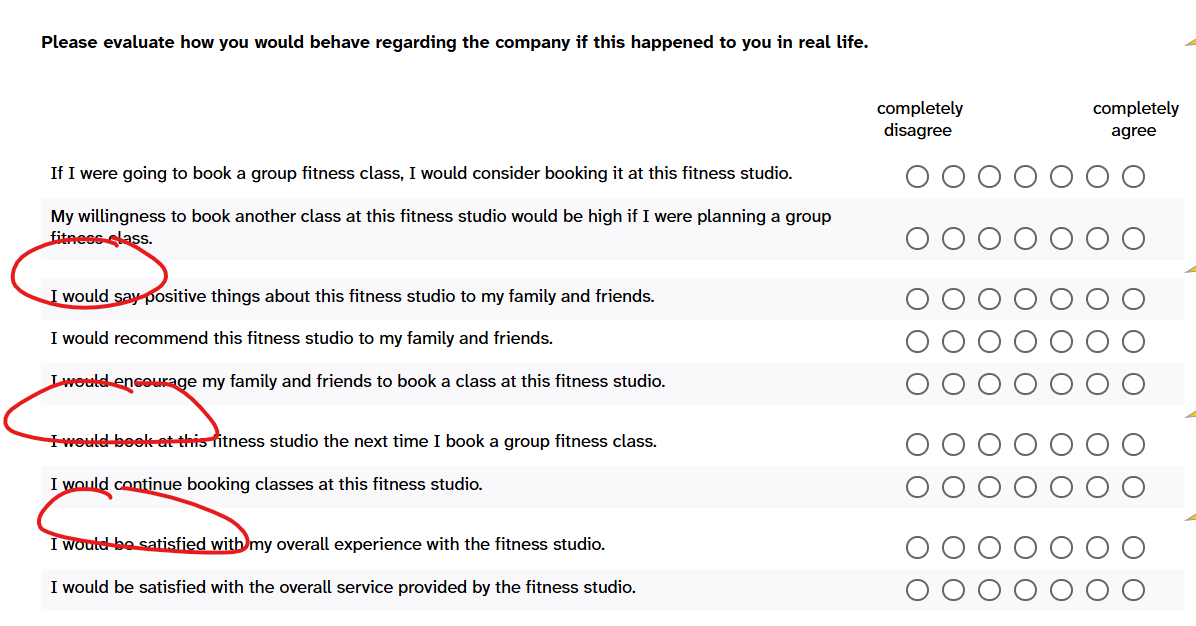Select 'completely agree' for considering booking at this studio

click(x=1133, y=177)
